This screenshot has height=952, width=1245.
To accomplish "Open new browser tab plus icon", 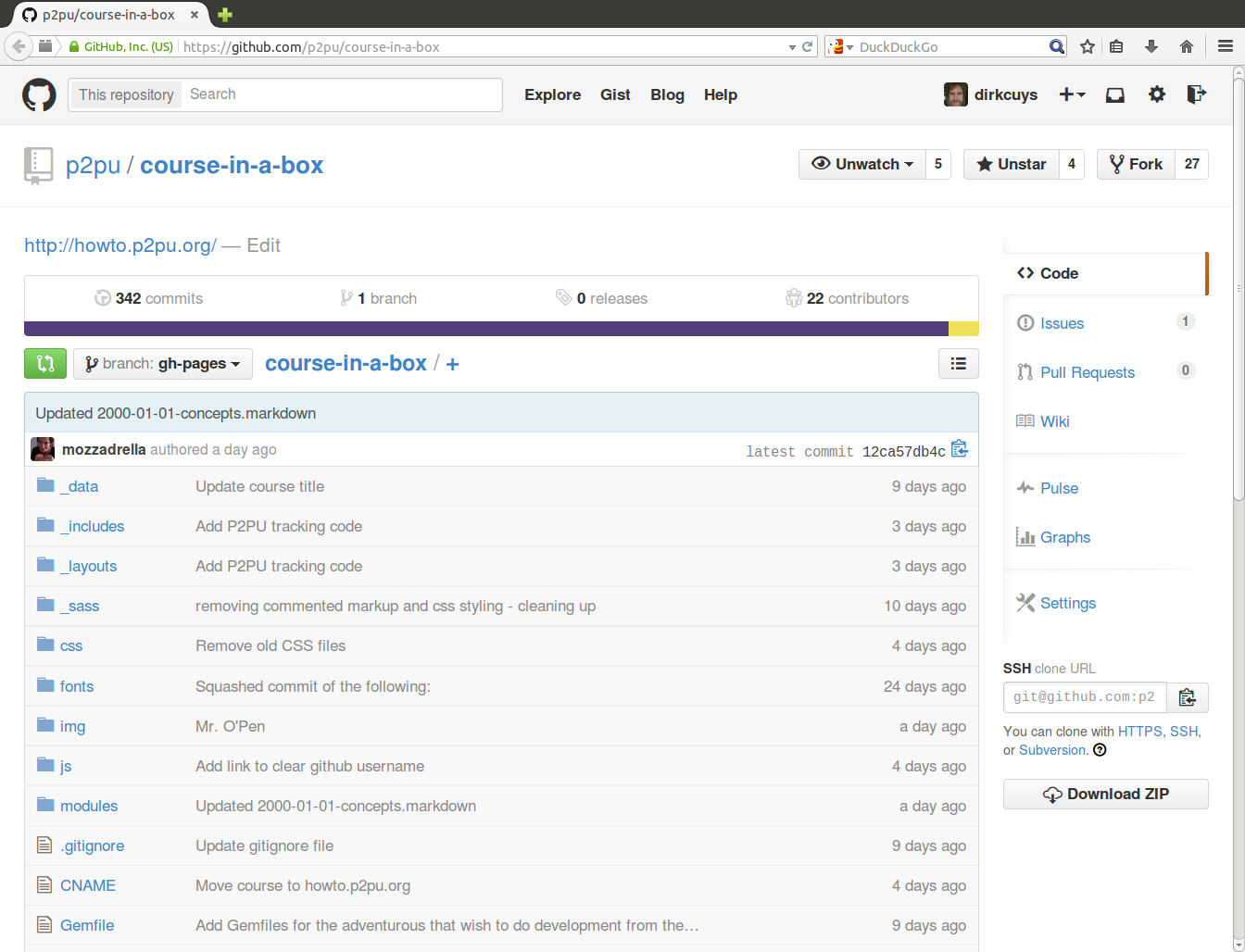I will point(225,15).
